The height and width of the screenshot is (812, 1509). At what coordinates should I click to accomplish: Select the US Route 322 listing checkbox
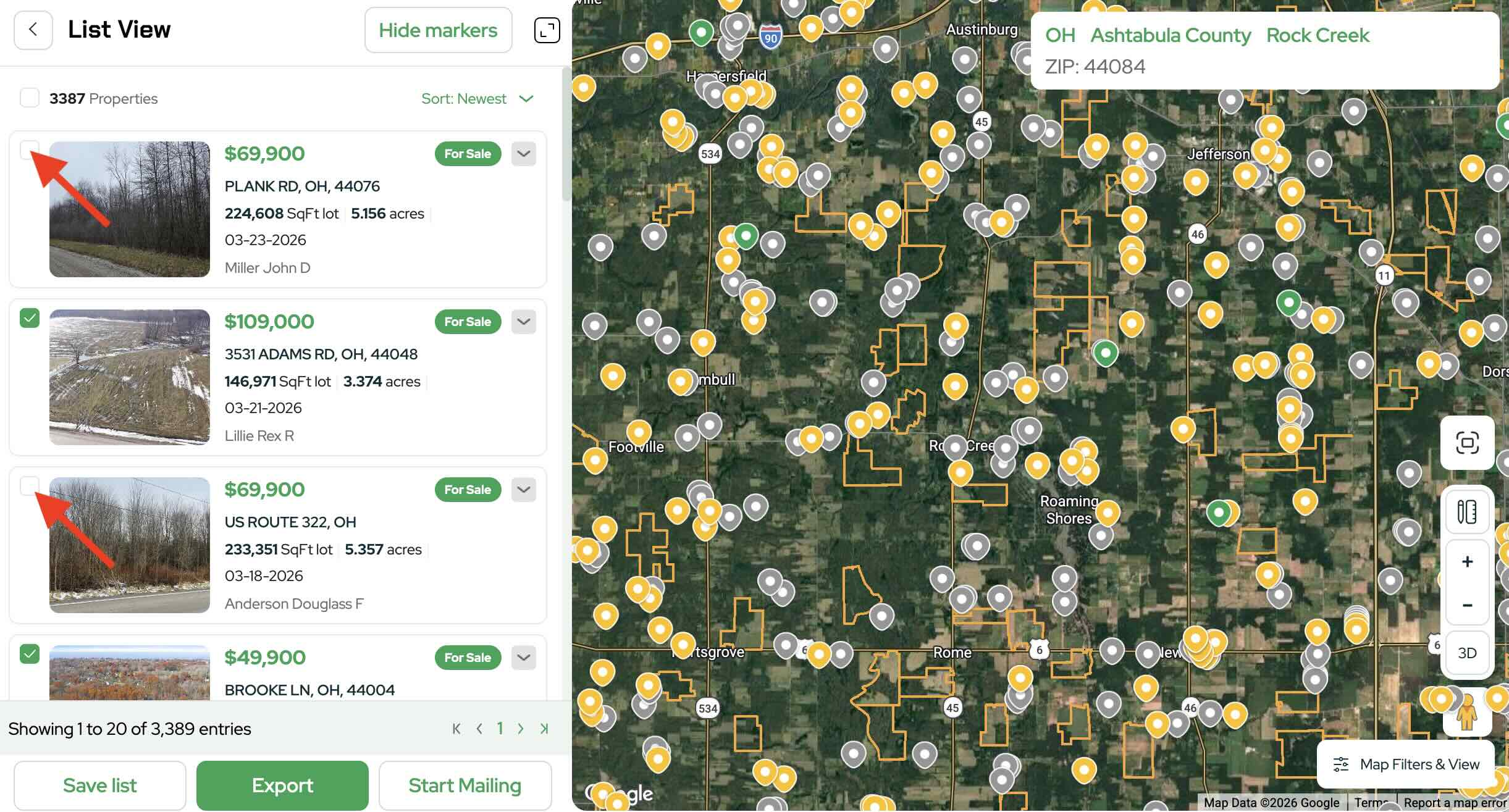(x=28, y=485)
